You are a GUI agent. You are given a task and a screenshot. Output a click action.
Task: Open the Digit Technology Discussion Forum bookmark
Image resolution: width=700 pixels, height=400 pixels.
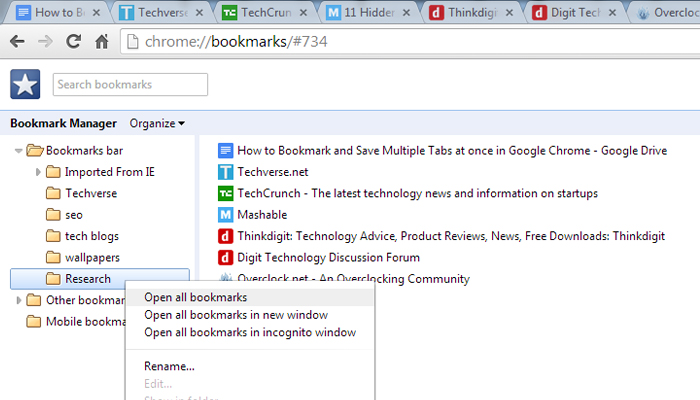click(x=329, y=258)
